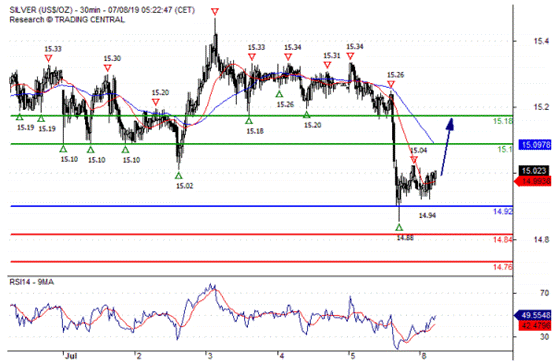554x364 pixels.
Task: Click the blue 14.92 pivot line label
Action: (502, 212)
